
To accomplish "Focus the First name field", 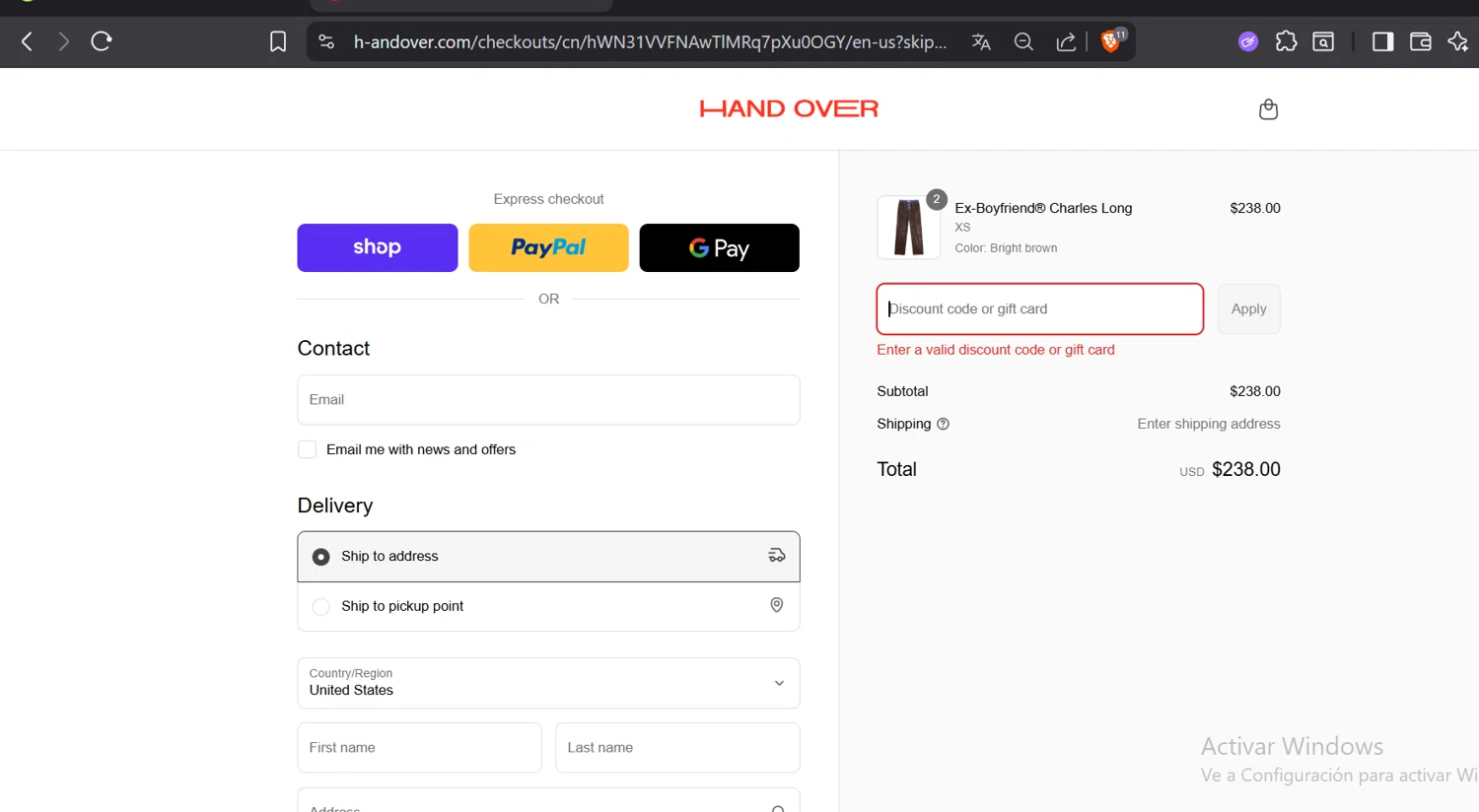I will pyautogui.click(x=419, y=748).
